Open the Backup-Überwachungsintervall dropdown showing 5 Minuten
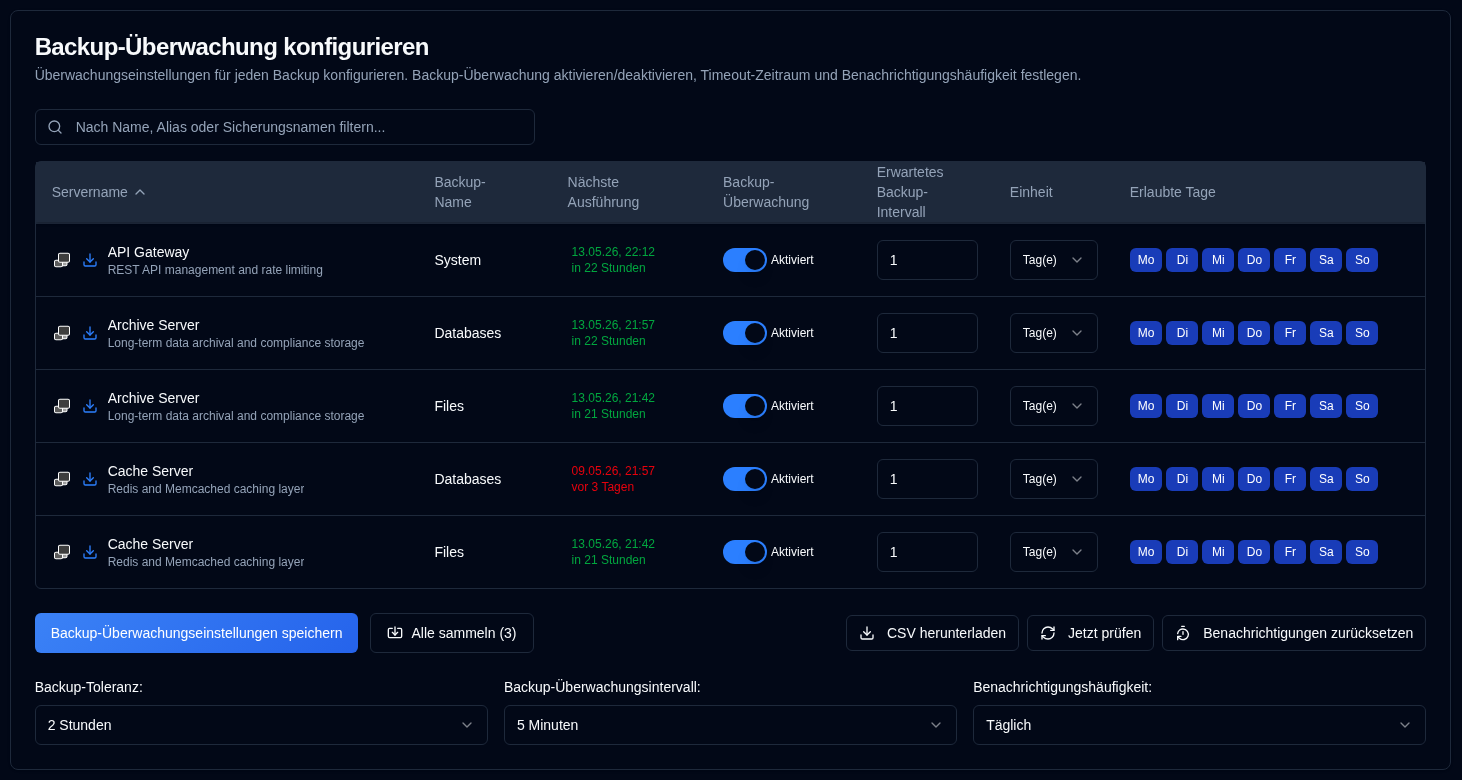Image resolution: width=1462 pixels, height=780 pixels. click(x=730, y=725)
